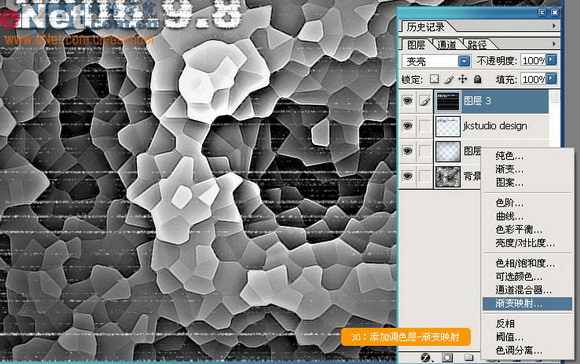Hide the jkstudio design layer

coord(408,126)
